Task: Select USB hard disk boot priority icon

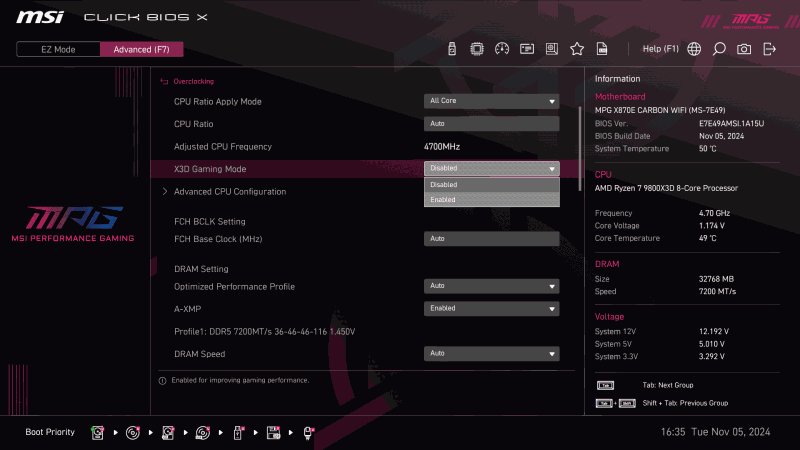Action: coord(168,433)
